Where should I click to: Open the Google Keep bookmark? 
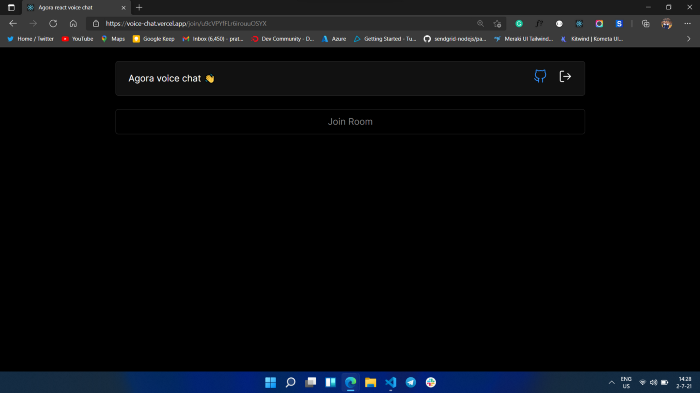(154, 39)
